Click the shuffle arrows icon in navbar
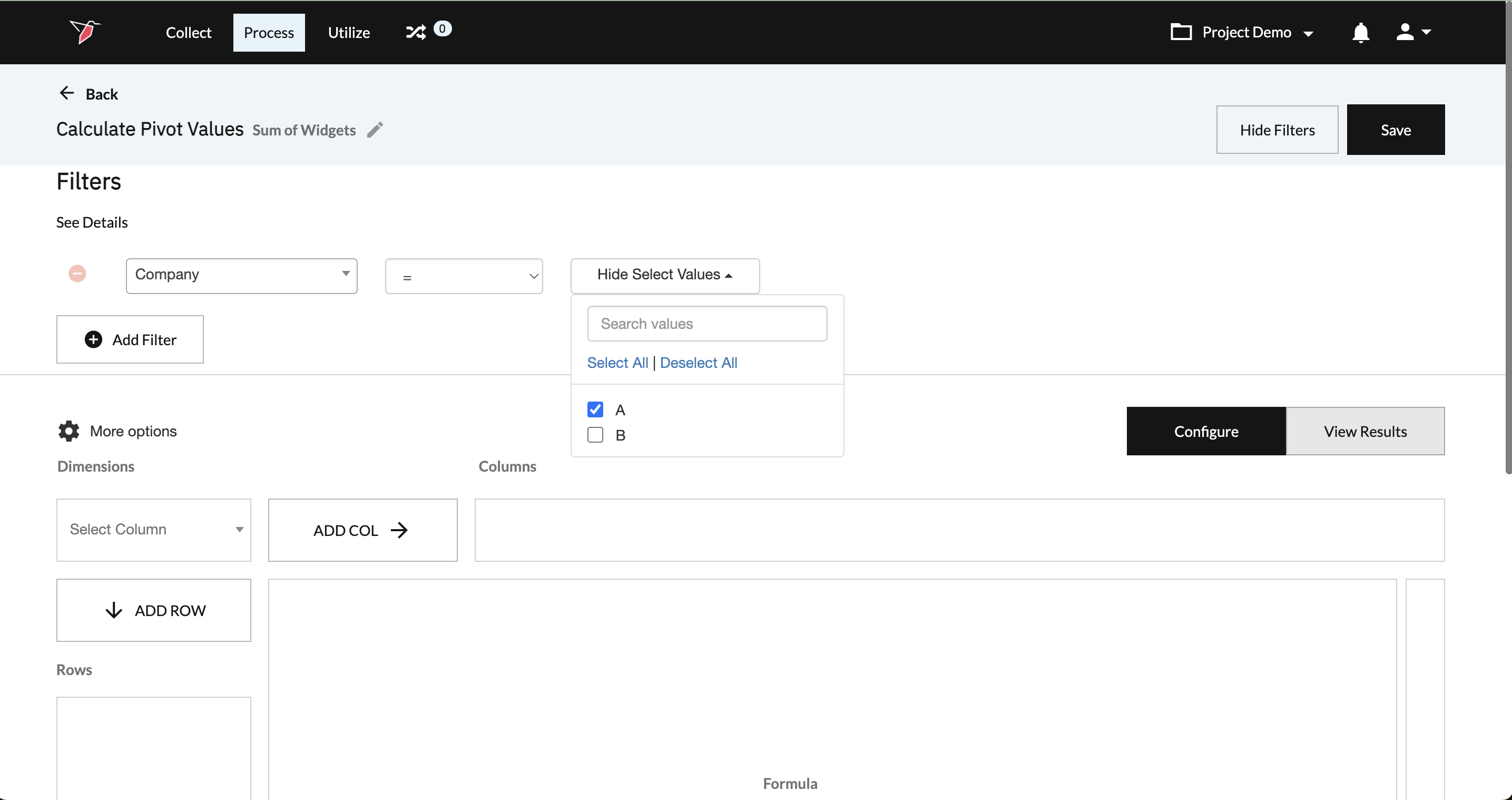The image size is (1512, 800). click(416, 32)
